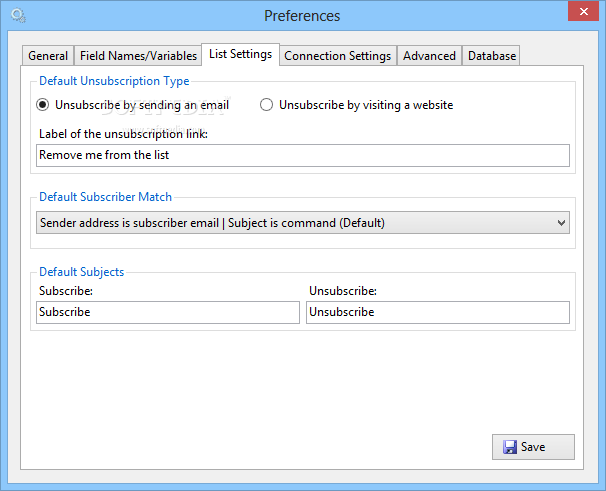Screen dimensions: 606x491
Task: Click the Default Subjects group label
Action: (x=82, y=272)
